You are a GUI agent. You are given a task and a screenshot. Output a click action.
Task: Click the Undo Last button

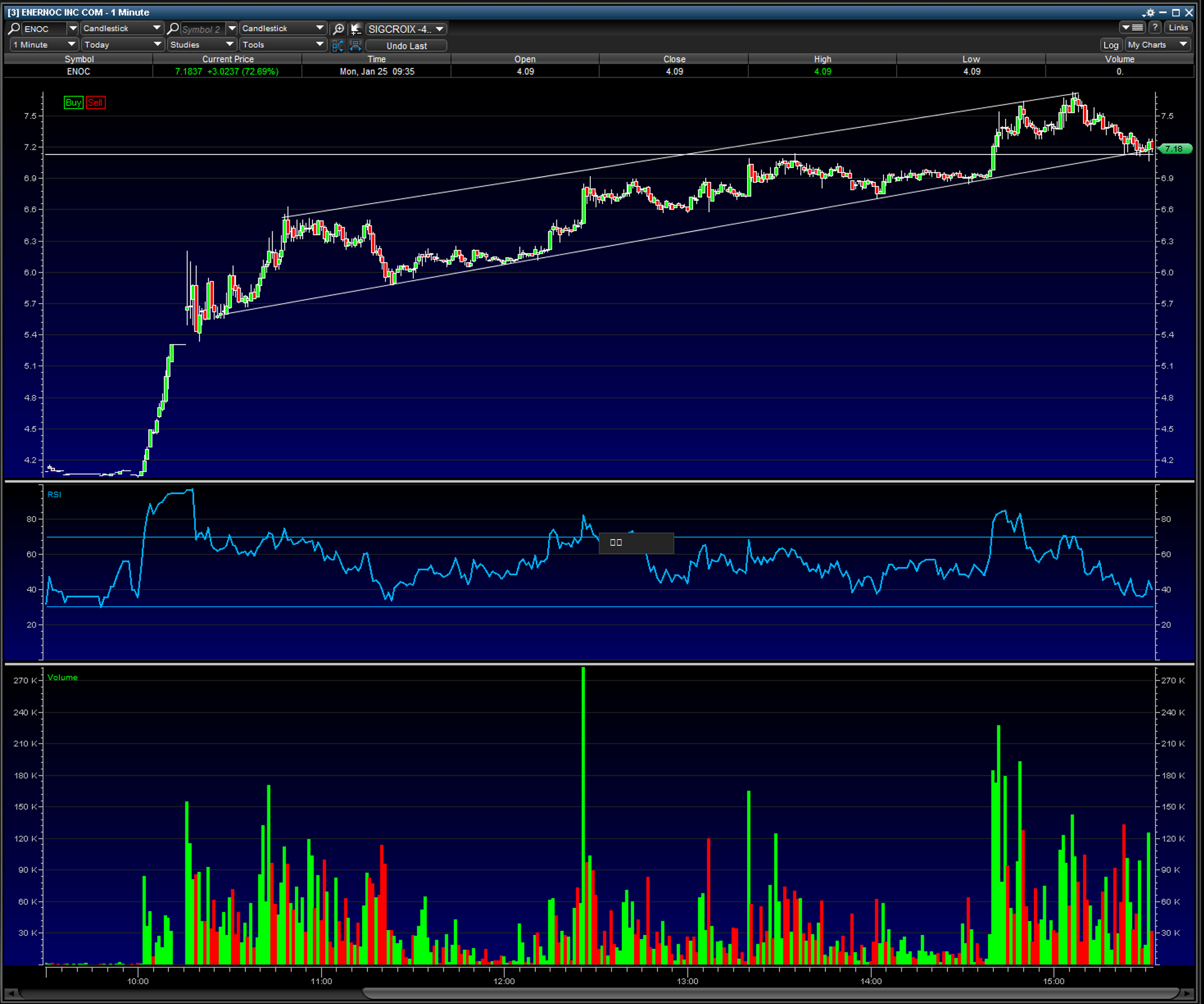[x=406, y=46]
